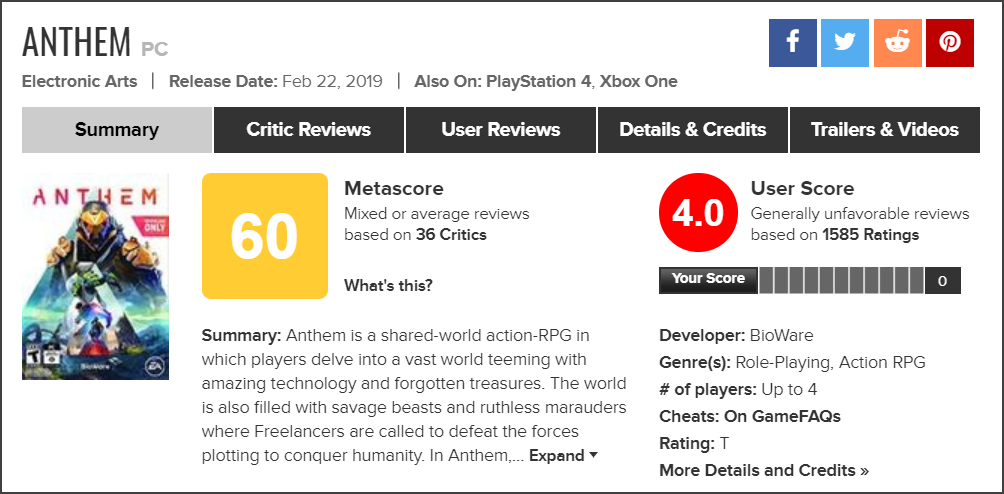The height and width of the screenshot is (494, 1004).
Task: Click the 1585 Ratings link
Action: [x=870, y=235]
